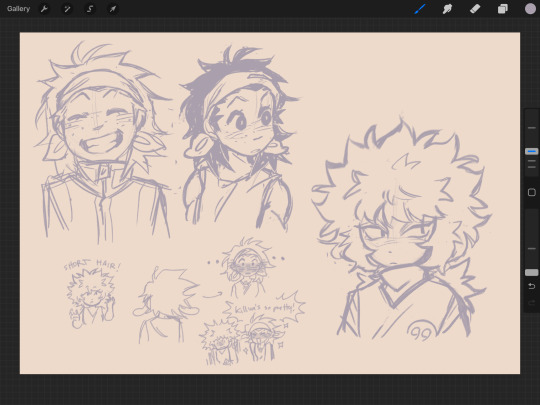This screenshot has height=405, width=540.
Task: Tap the square Modify button in sidebar
Action: coord(531,192)
